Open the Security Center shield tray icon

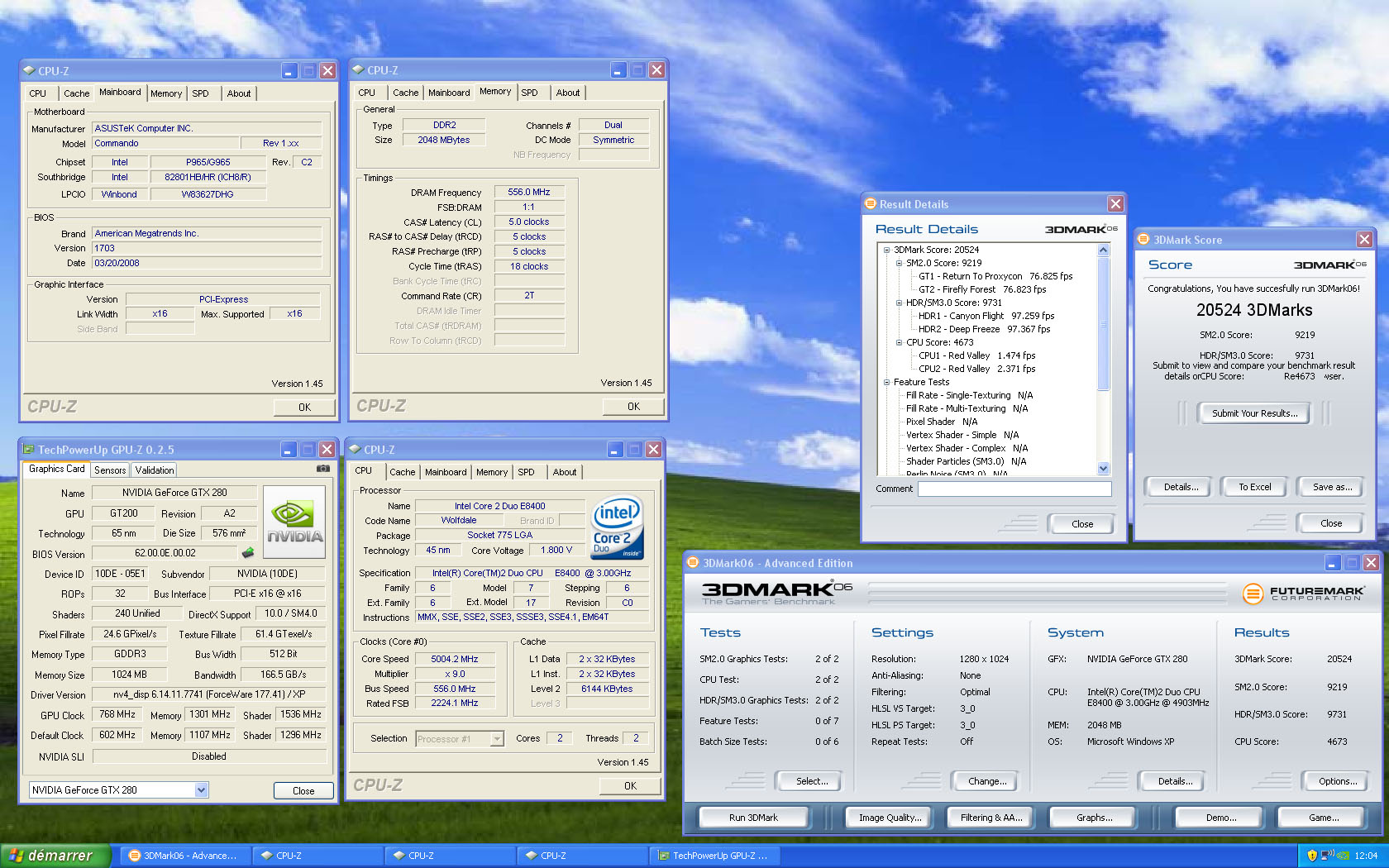(1312, 856)
